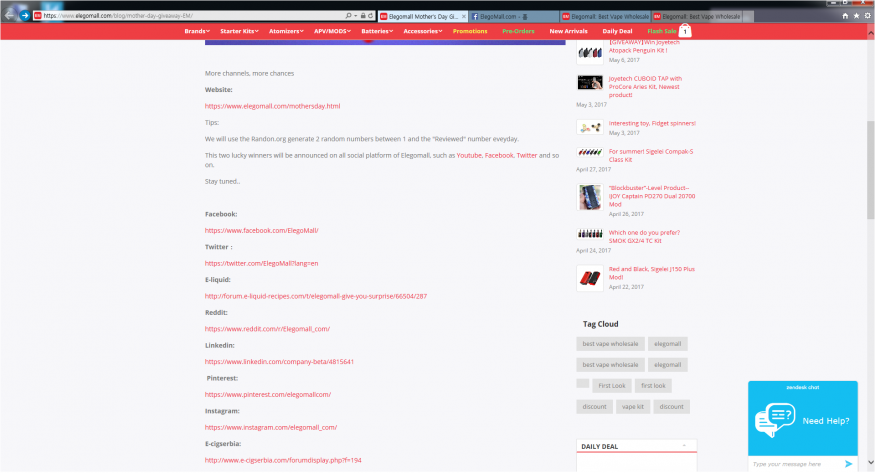Click the Joyetech CUBOID TAP thumbnail
Image resolution: width=875 pixels, height=473 pixels.
590,83
